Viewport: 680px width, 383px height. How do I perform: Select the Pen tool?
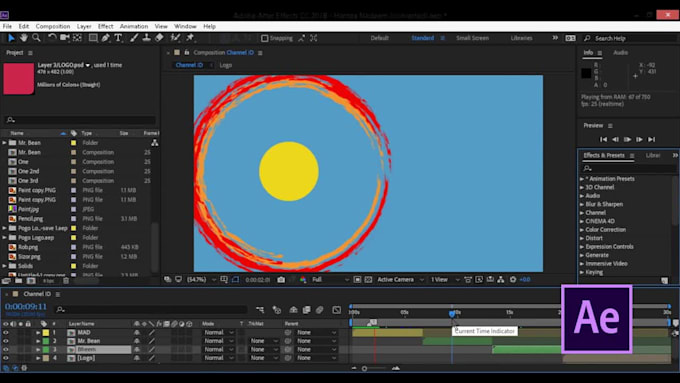point(105,38)
